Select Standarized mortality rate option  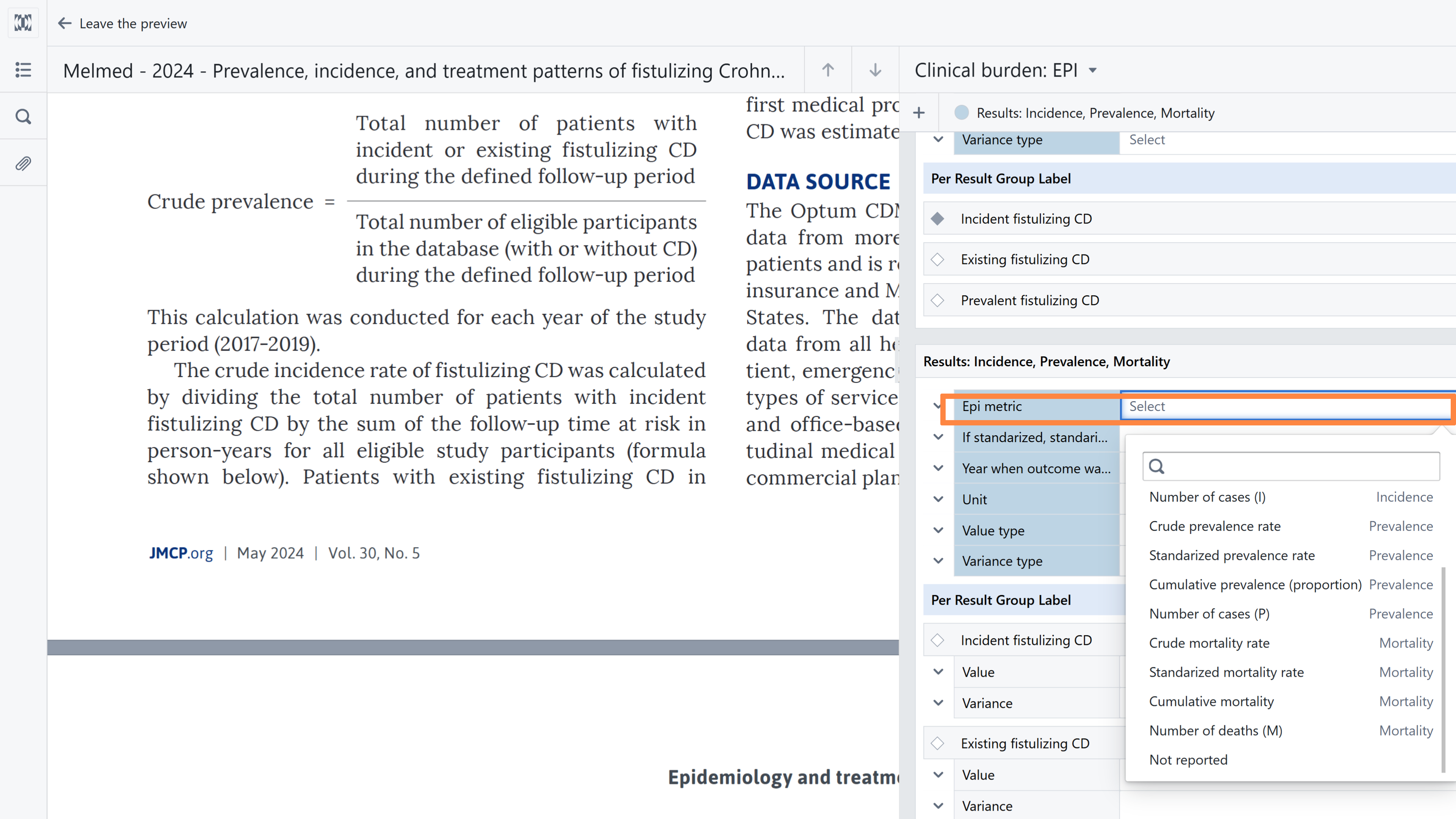coord(1291,672)
